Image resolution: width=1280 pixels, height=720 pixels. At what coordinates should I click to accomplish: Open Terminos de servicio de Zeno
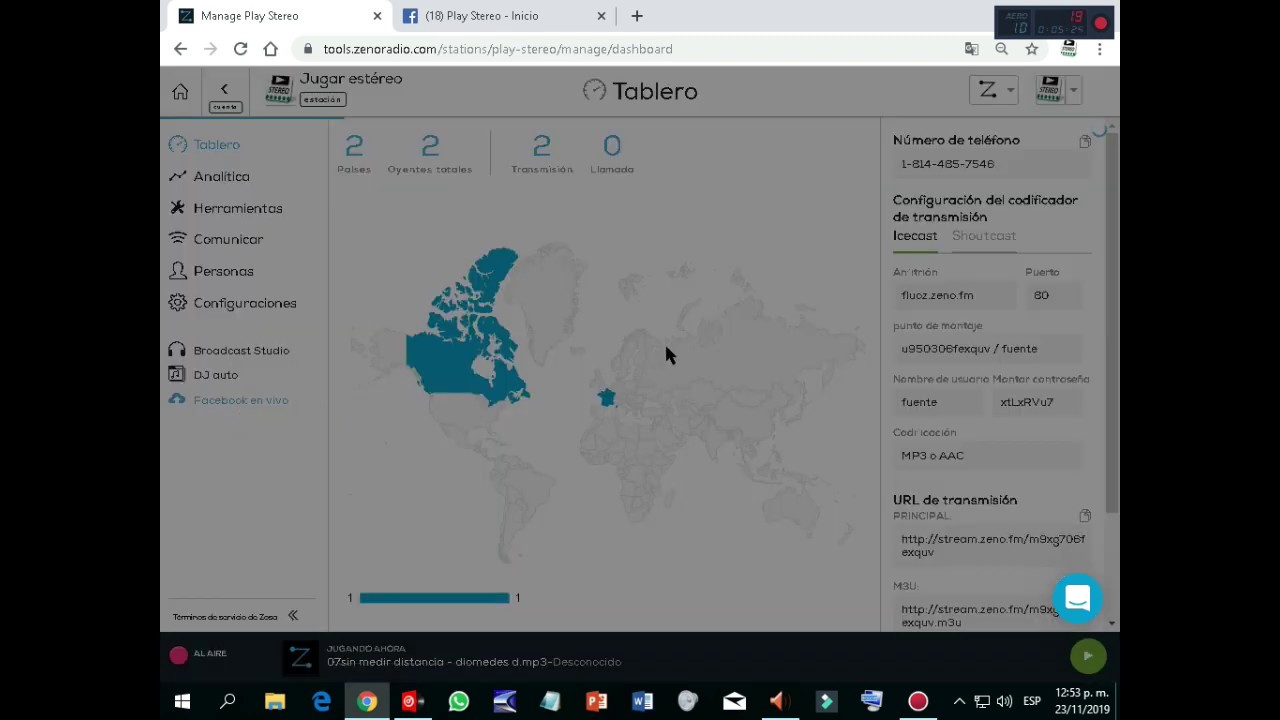[x=225, y=617]
